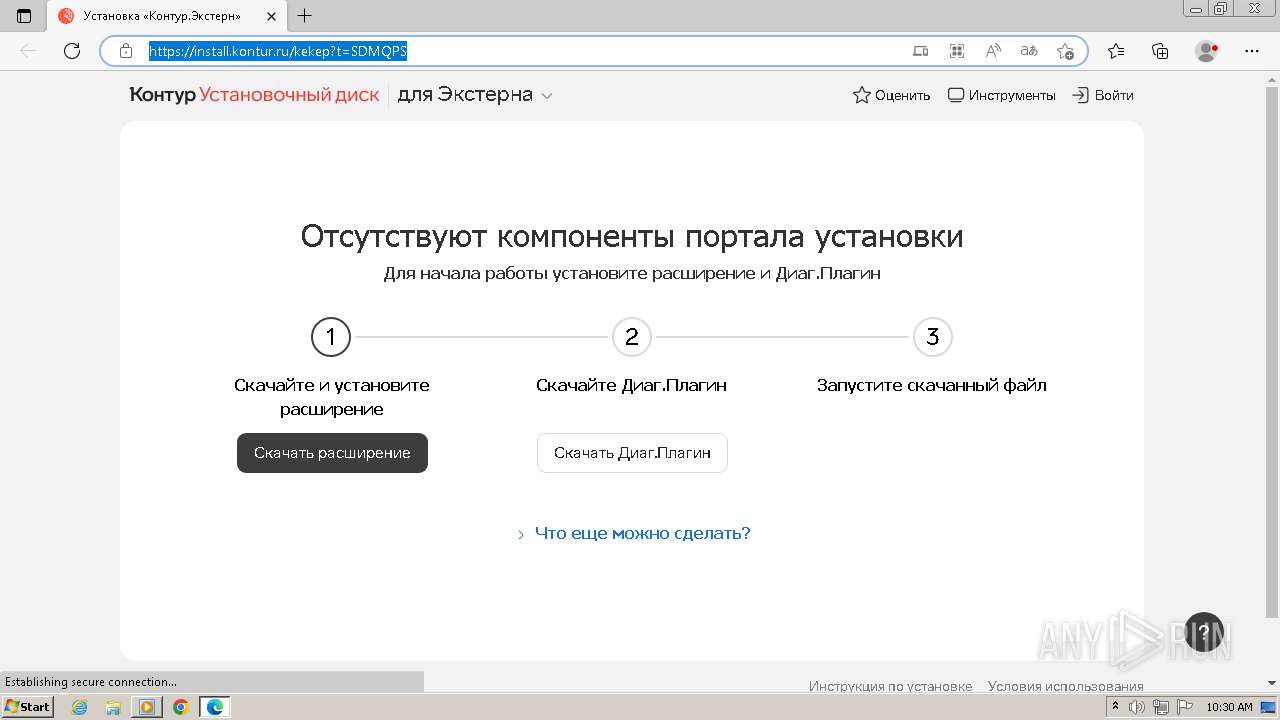Select step 3 circle
Image resolution: width=1280 pixels, height=720 pixels.
tap(933, 337)
